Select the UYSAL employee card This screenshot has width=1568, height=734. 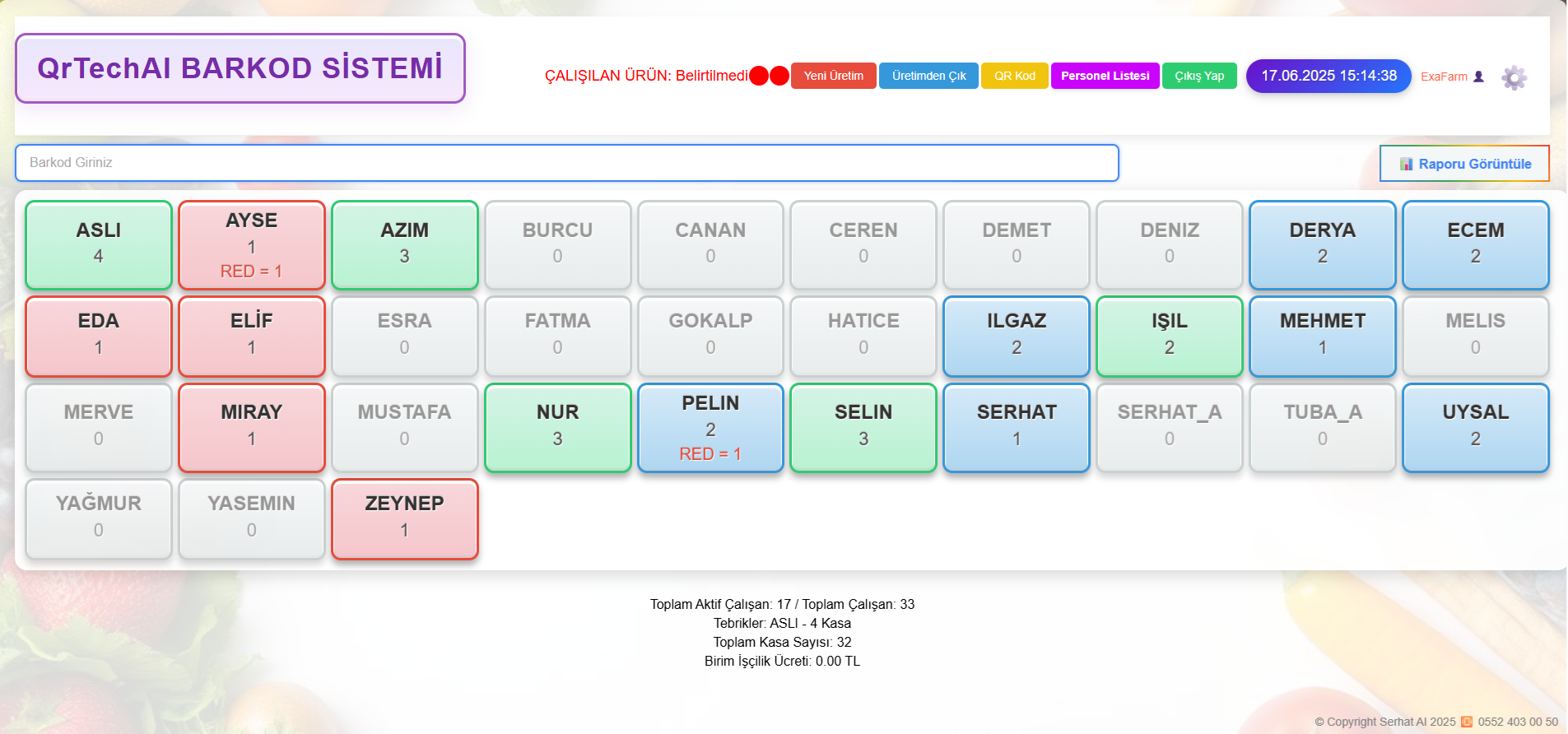pyautogui.click(x=1476, y=428)
